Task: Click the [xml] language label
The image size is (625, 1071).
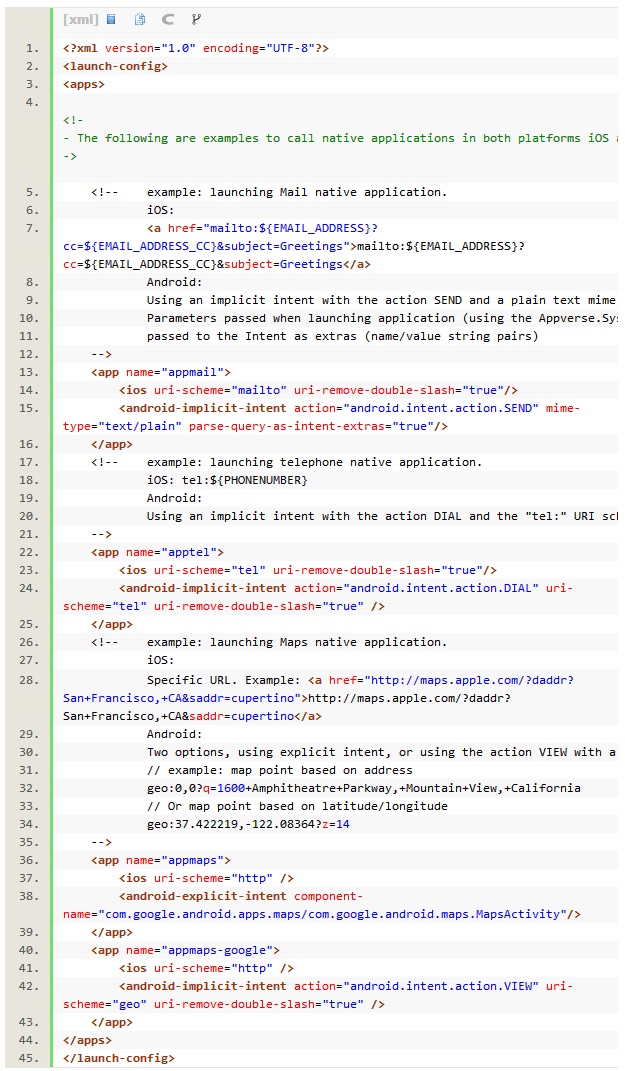Action: (x=80, y=19)
